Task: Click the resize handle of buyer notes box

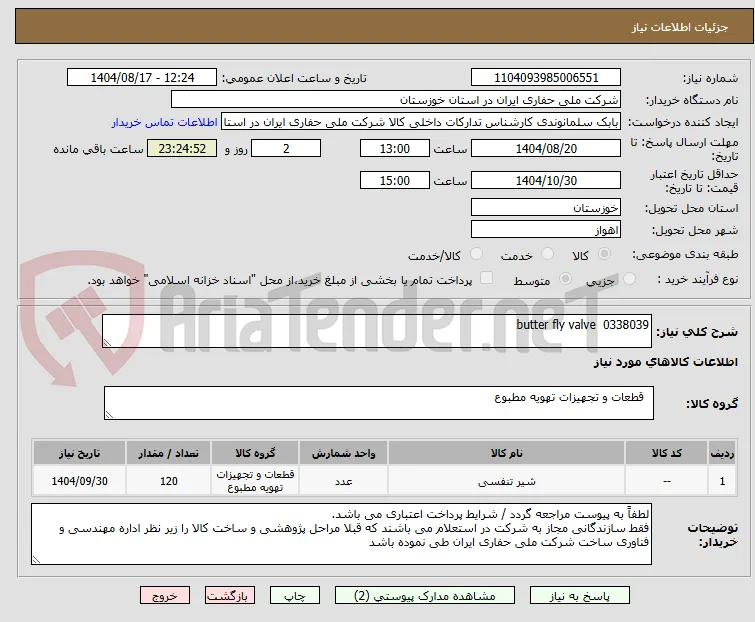Action: 36,559
